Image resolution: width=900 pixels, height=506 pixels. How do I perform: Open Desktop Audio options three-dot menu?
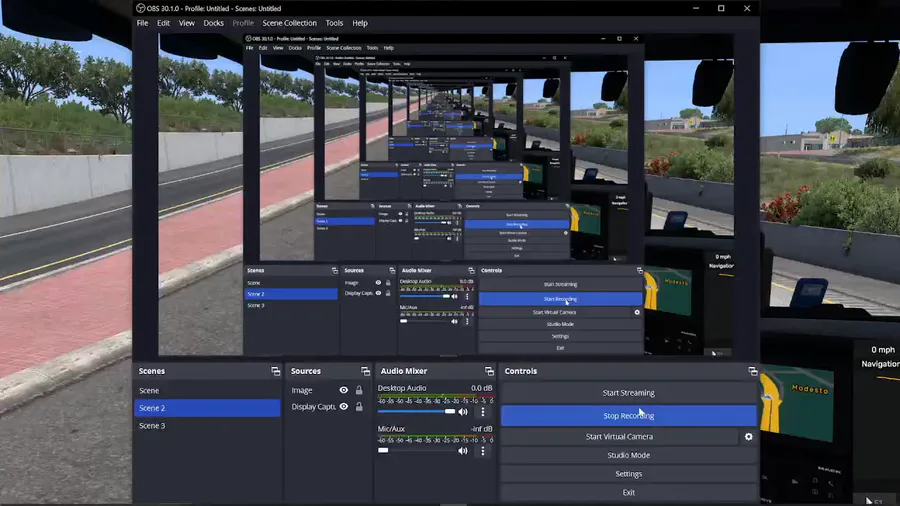[x=483, y=412]
